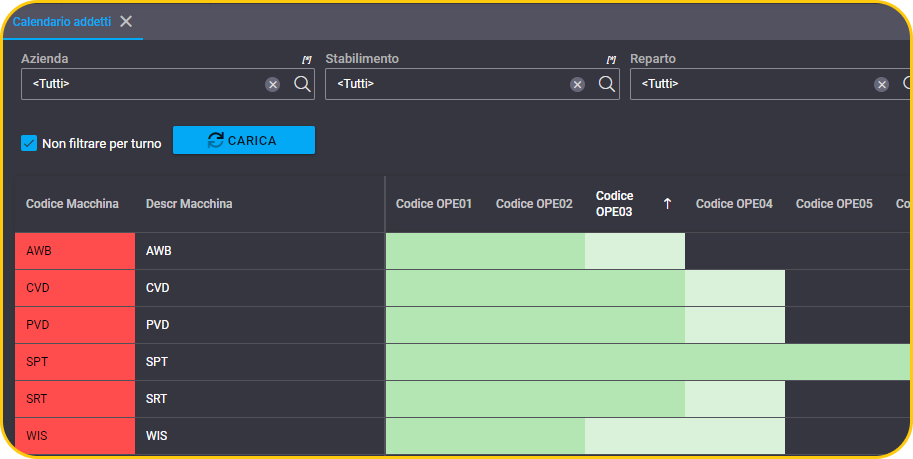Sort by Descr Macchina column
913x459 pixels.
pos(189,204)
